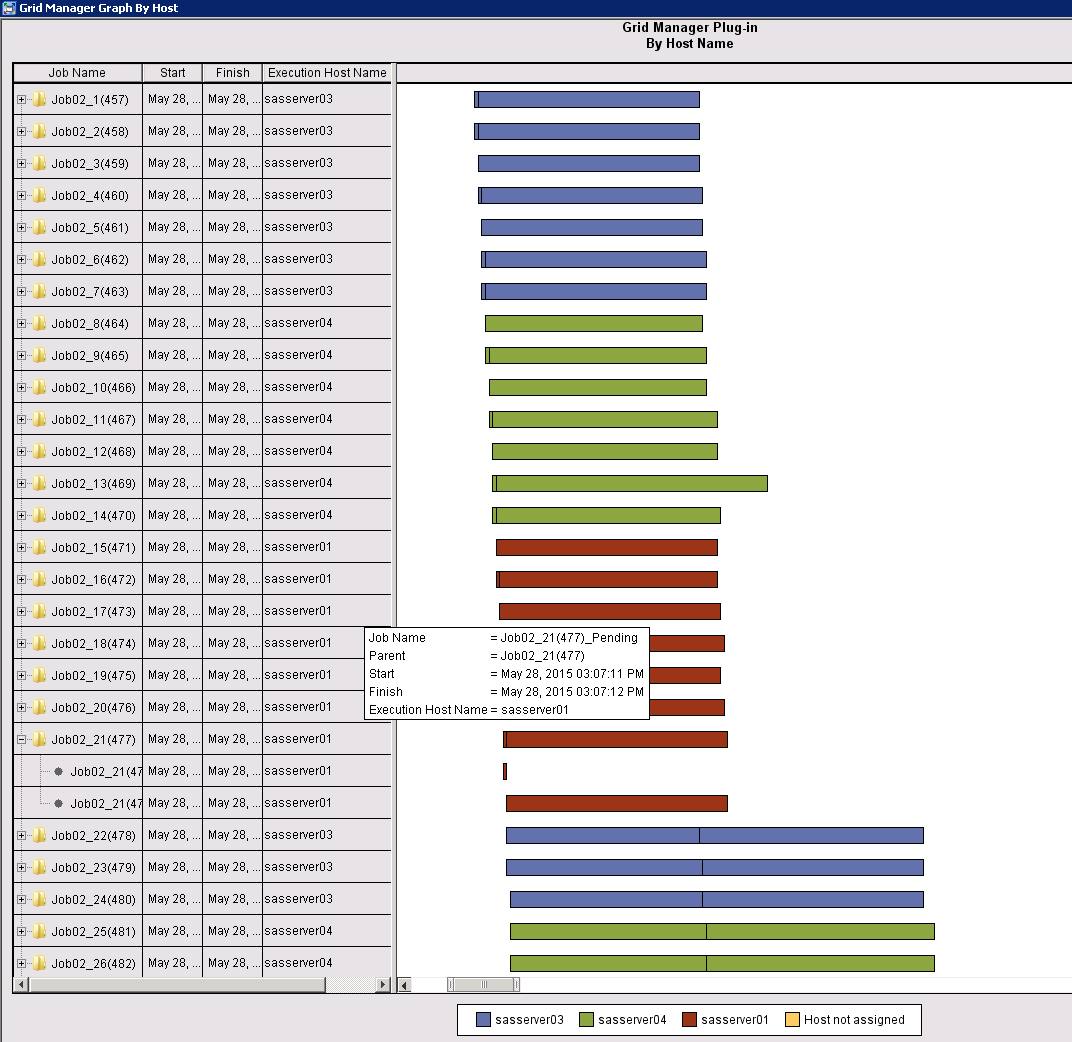Select the Job02_2(458) folder icon
This screenshot has width=1072, height=1042.
point(40,131)
